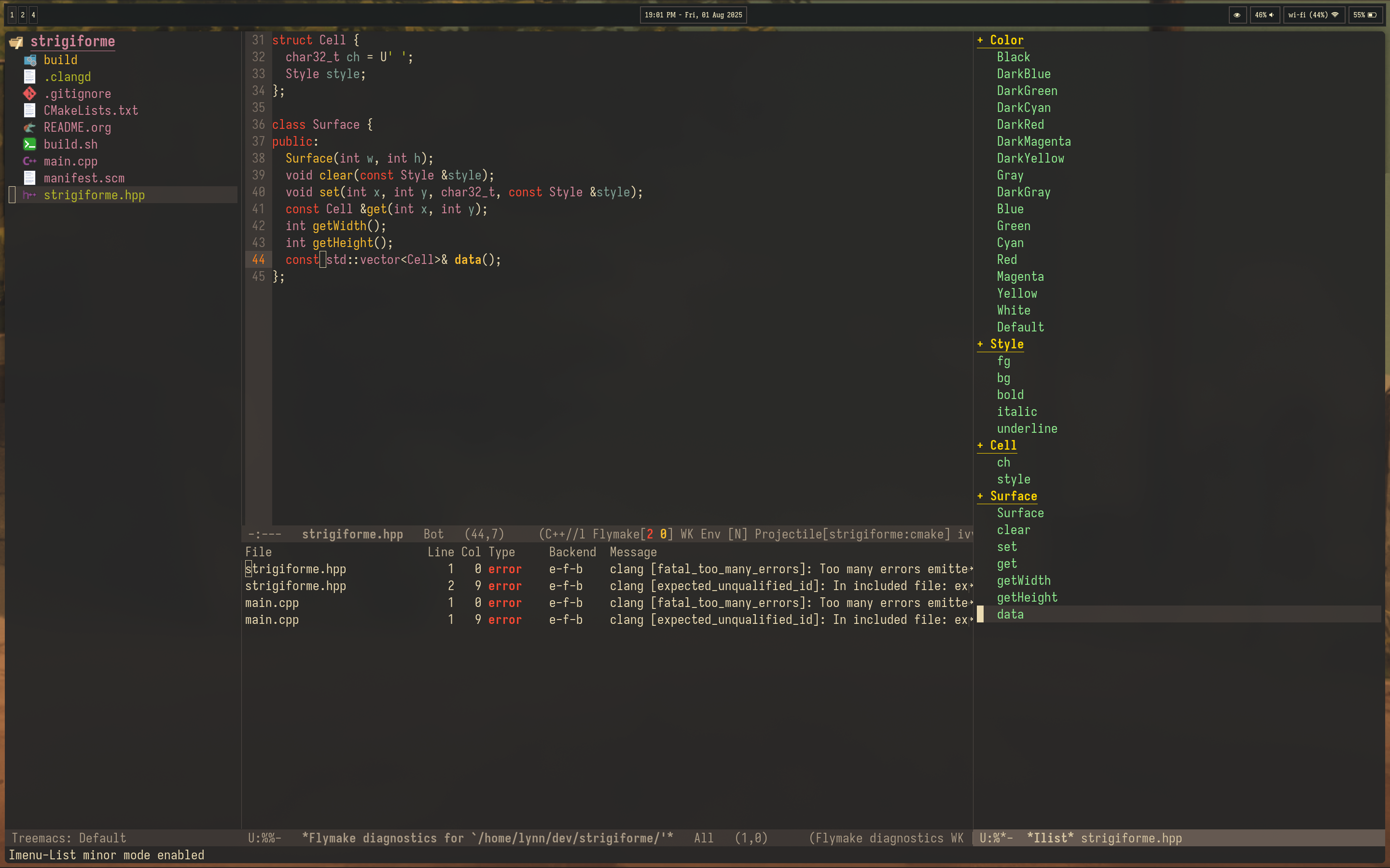This screenshot has height=868, width=1390.
Task: Click the *Ilist* buffer name in mode line
Action: pyautogui.click(x=1050, y=838)
